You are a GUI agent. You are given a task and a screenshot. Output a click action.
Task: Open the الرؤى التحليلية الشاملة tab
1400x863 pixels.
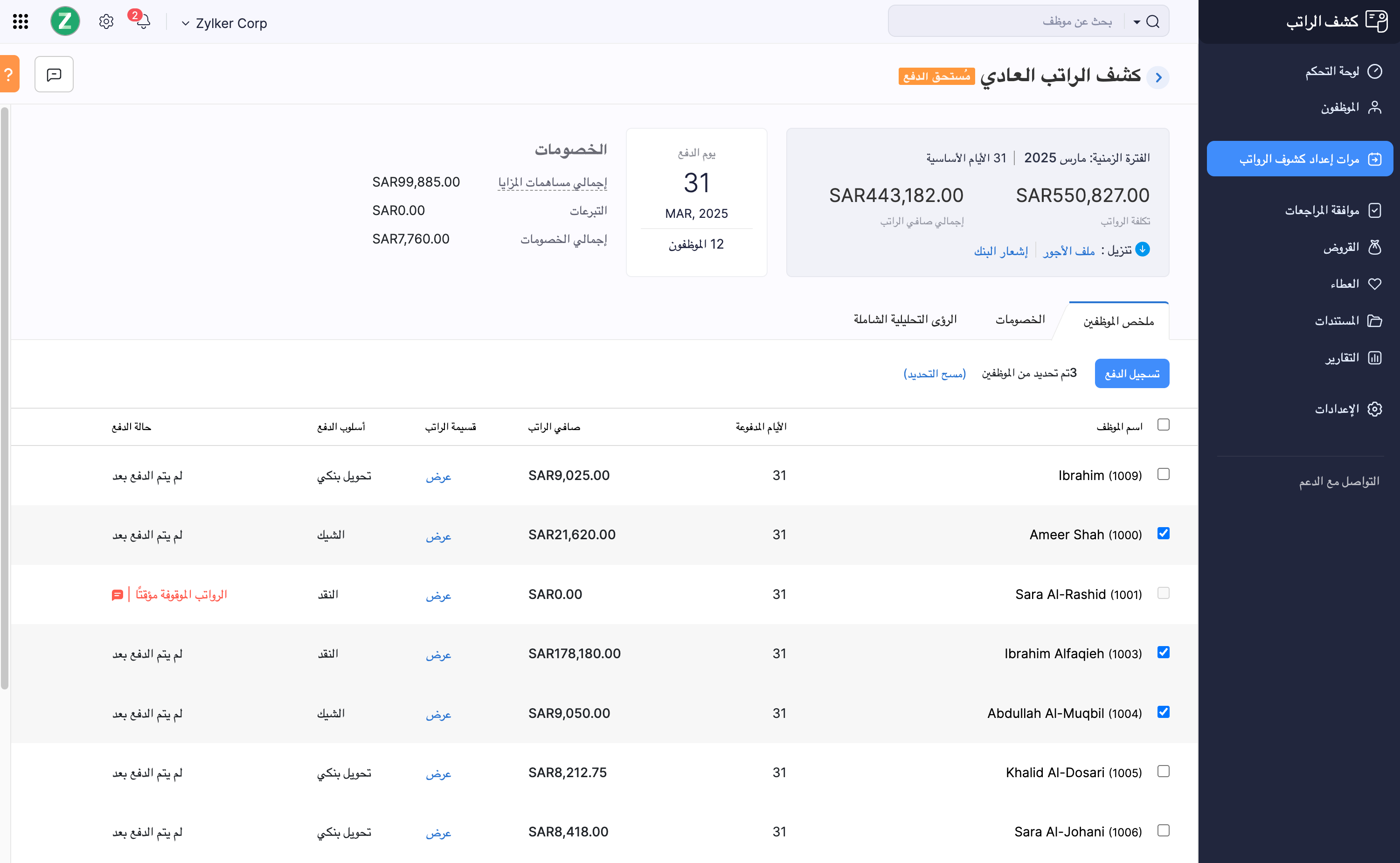tap(904, 319)
